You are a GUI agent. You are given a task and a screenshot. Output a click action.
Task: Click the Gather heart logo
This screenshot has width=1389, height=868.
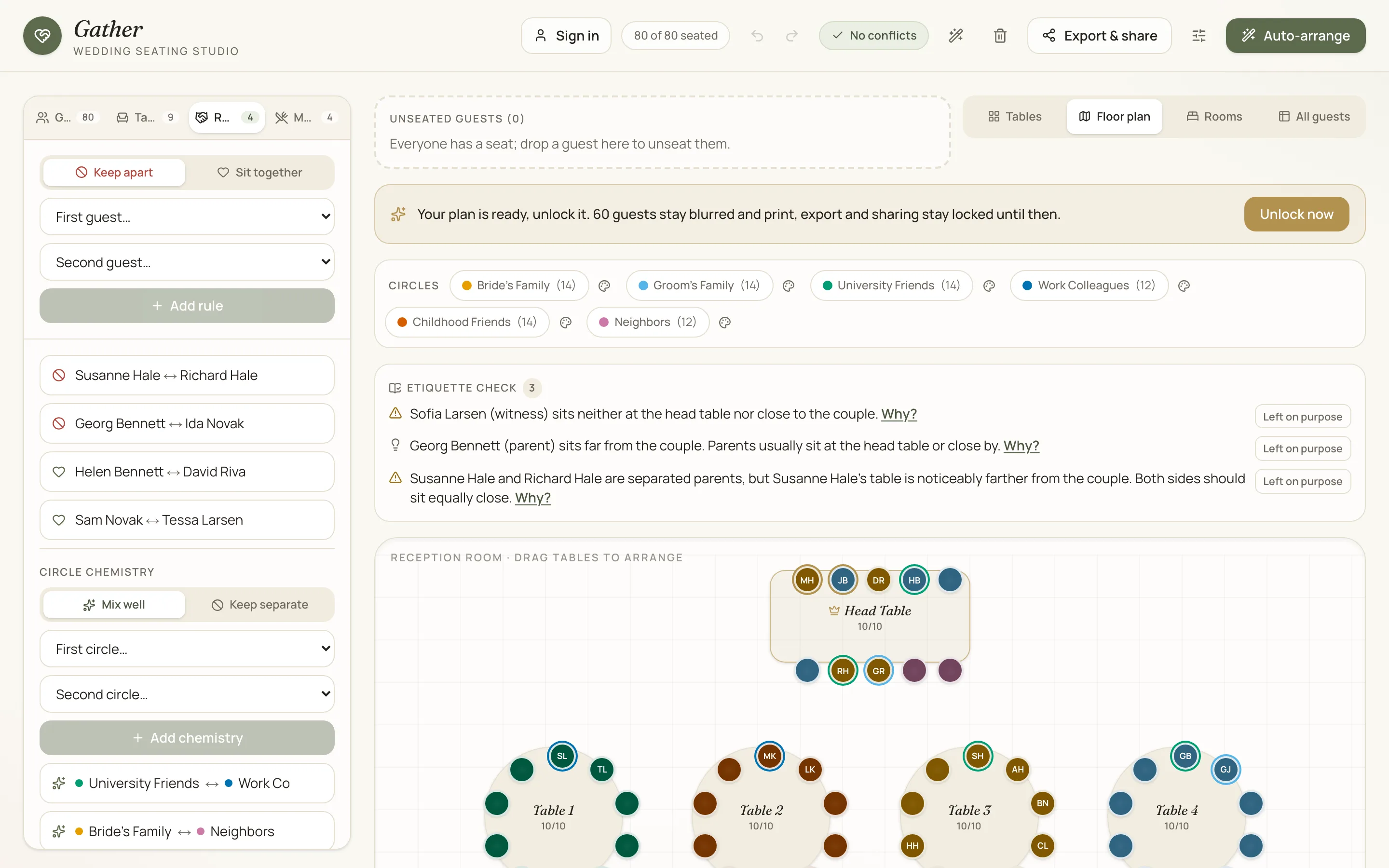click(42, 36)
